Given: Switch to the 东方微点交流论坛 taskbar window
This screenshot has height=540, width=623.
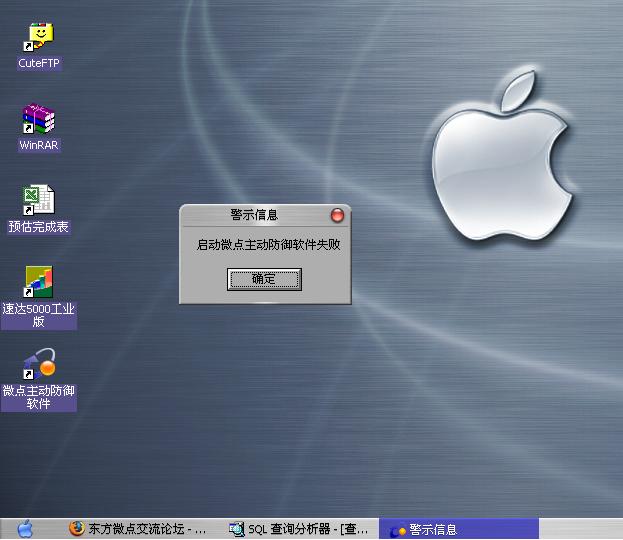Looking at the screenshot, I should [x=145, y=529].
